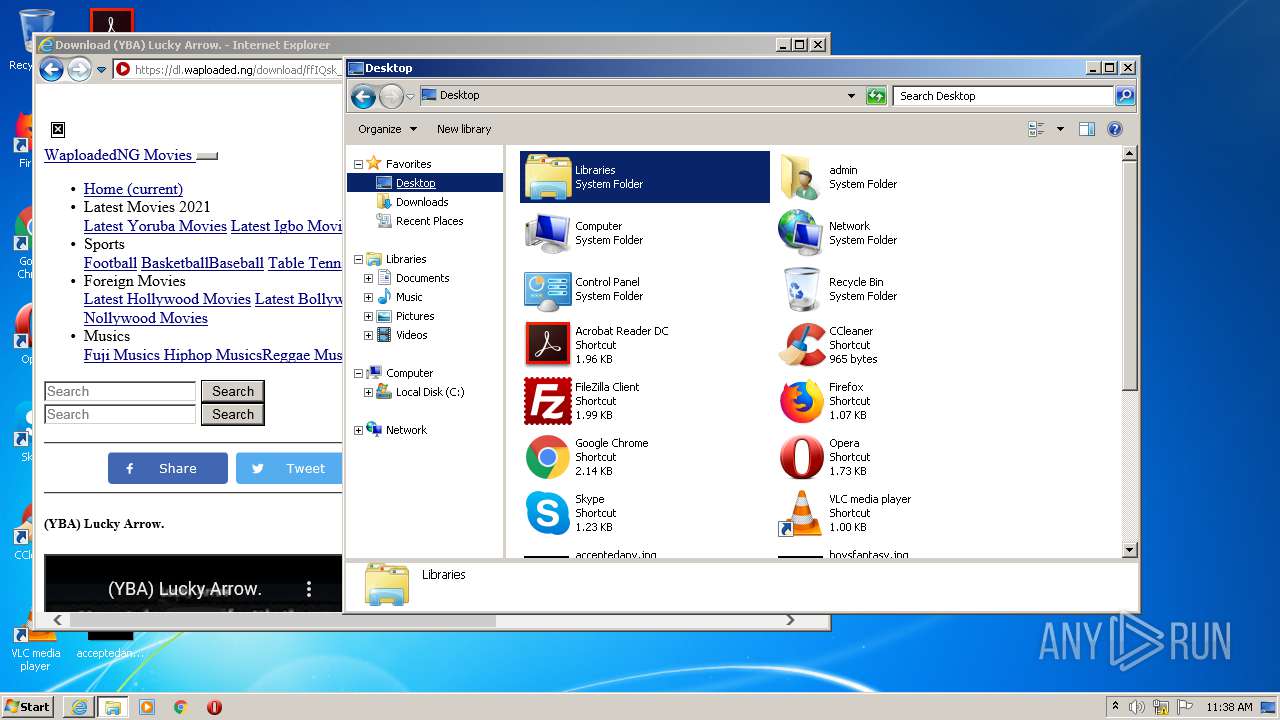
Task: Click IE horizontal scrollbar right arrow
Action: (x=790, y=620)
